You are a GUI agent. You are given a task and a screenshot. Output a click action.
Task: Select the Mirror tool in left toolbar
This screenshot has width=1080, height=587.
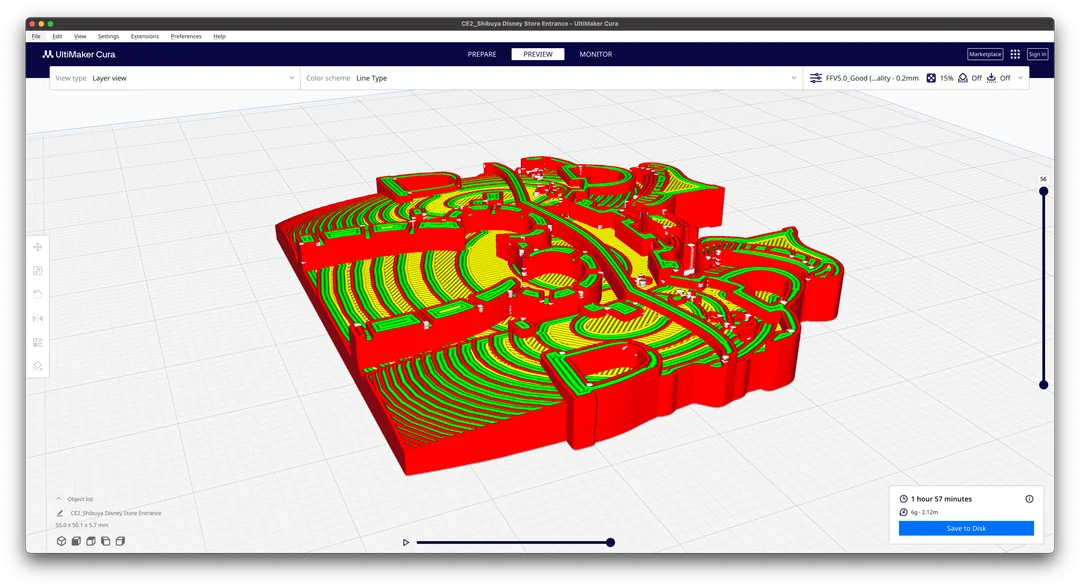coord(38,319)
